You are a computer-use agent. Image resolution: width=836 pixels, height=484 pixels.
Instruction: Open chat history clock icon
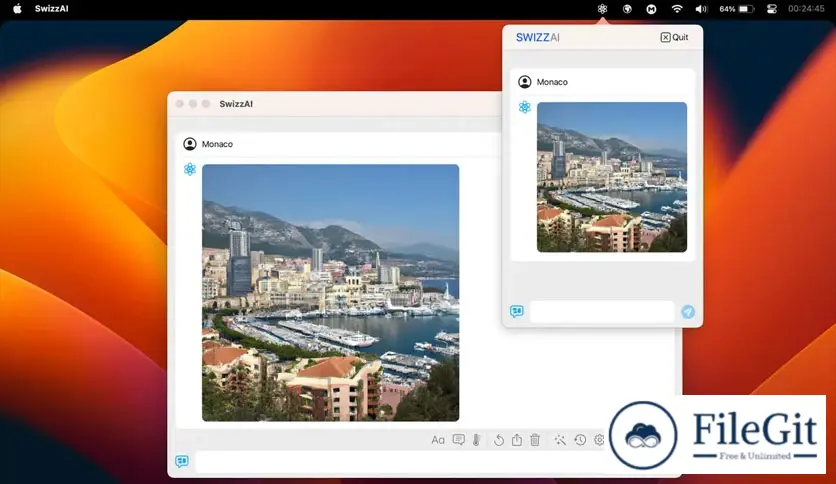coord(580,440)
